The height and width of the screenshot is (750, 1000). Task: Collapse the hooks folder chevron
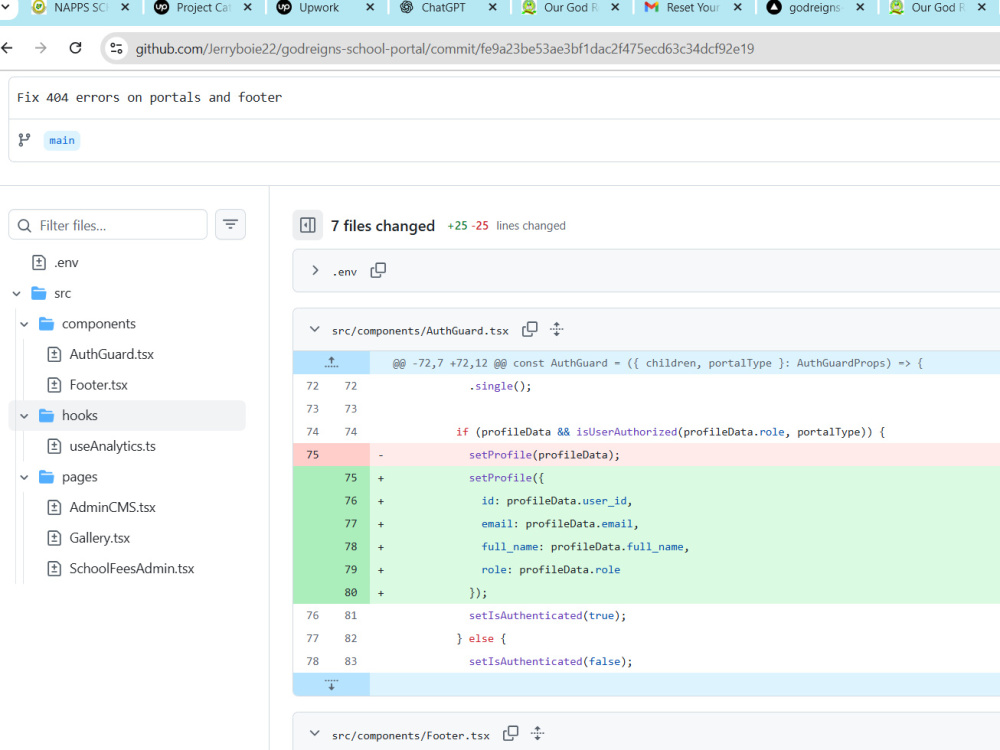click(24, 416)
